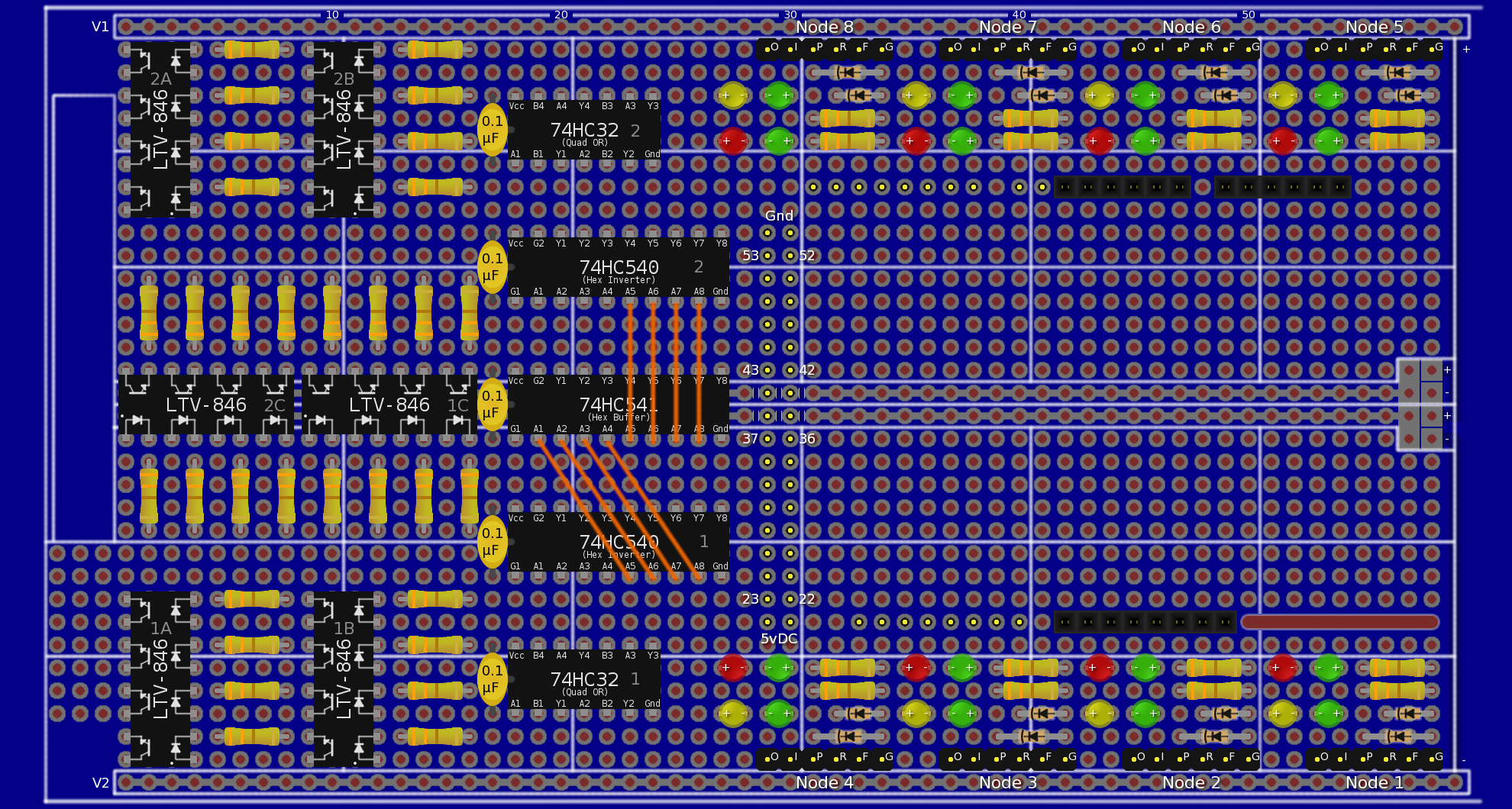Click the 5vDC pin label
This screenshot has height=809, width=1512.
(779, 639)
